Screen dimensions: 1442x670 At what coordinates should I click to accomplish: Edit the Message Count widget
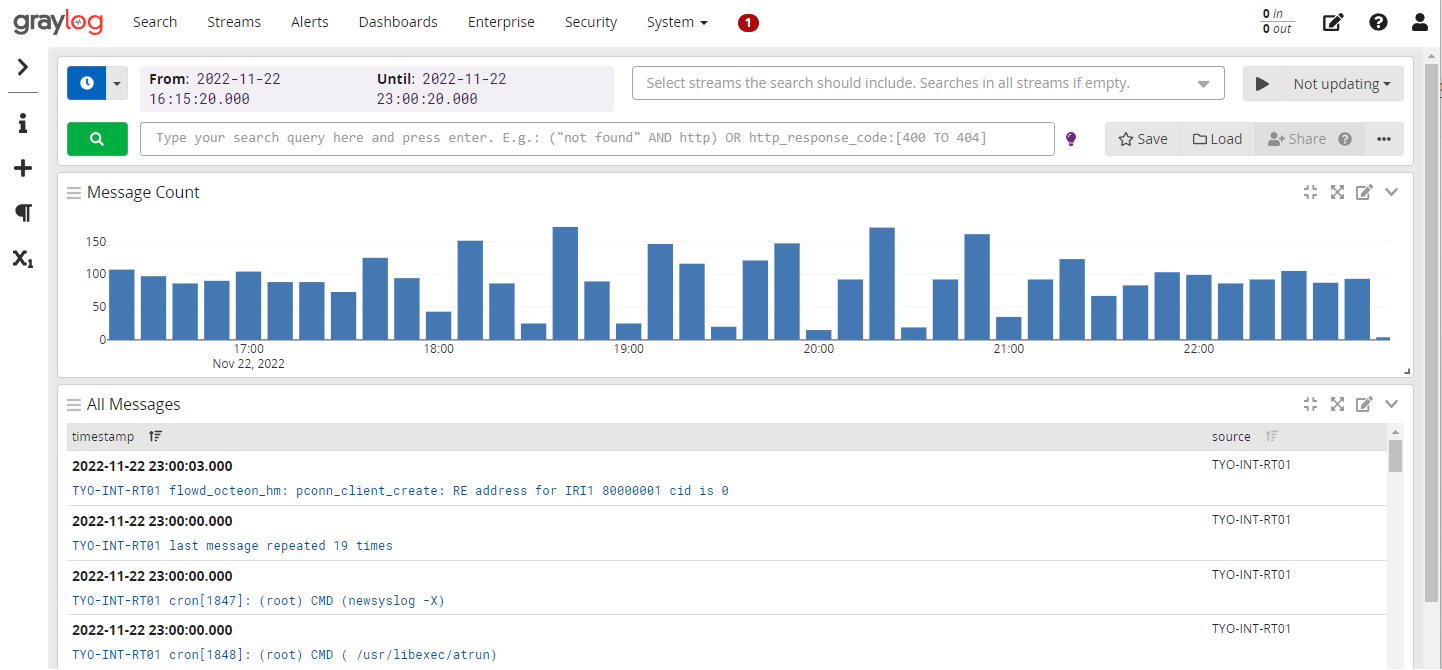pyautogui.click(x=1364, y=192)
